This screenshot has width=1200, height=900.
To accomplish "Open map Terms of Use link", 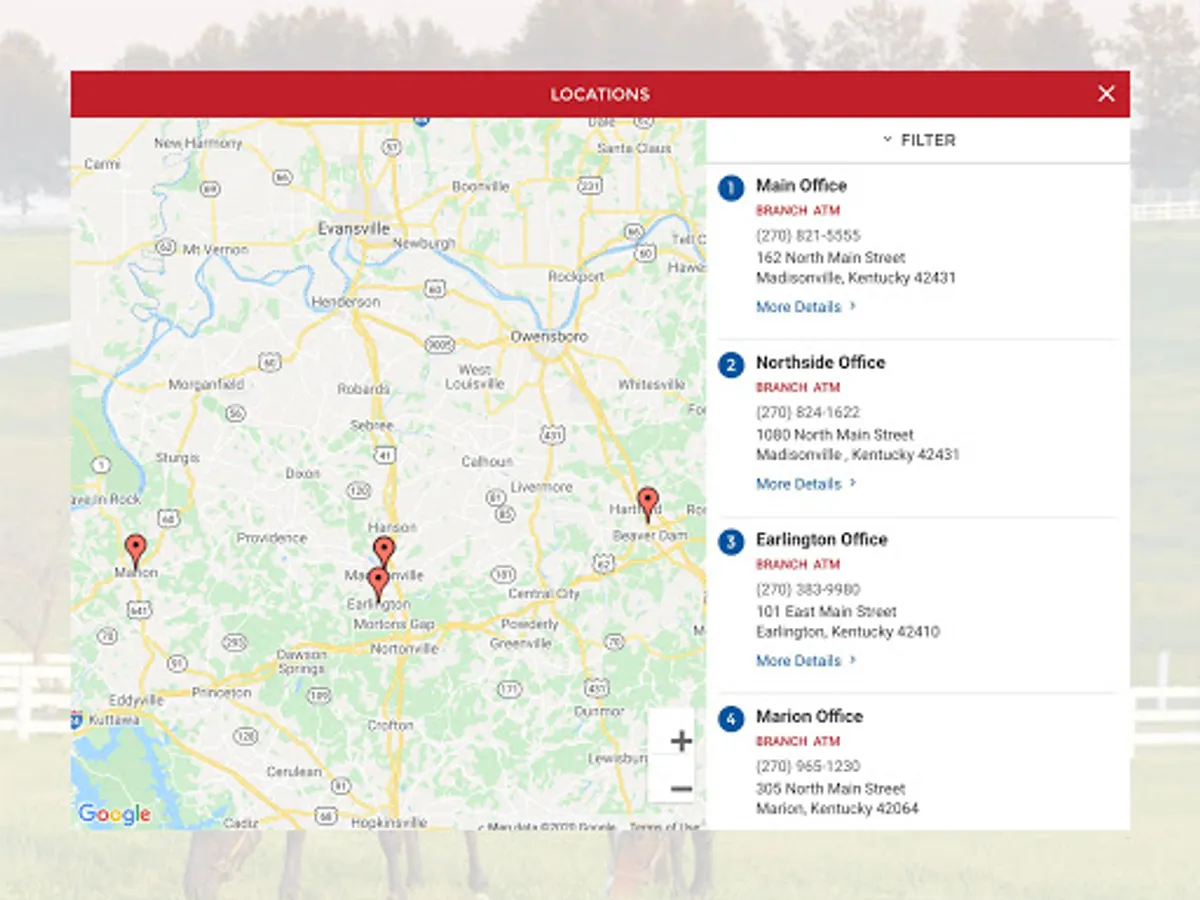I will coord(664,827).
